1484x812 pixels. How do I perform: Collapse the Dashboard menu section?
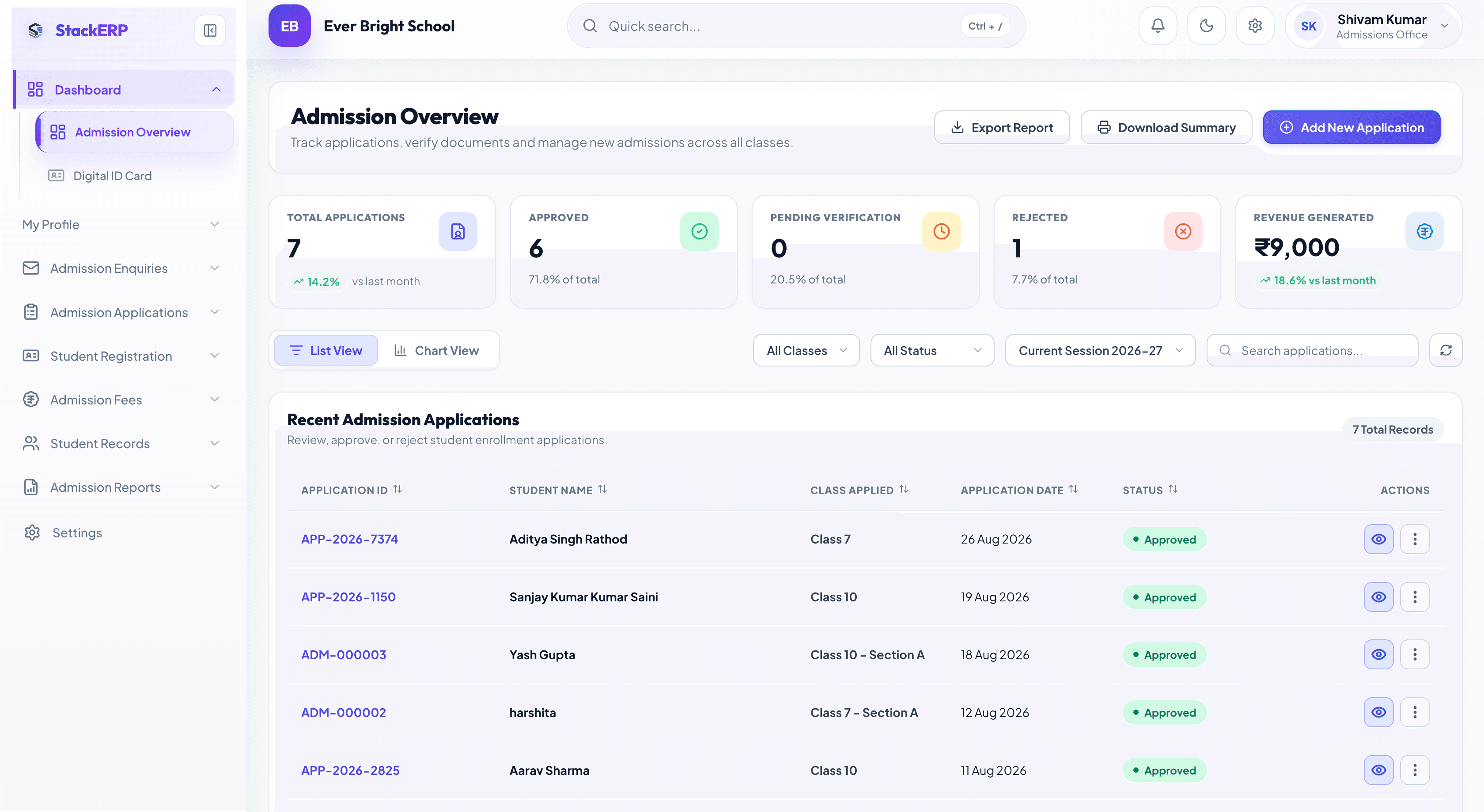click(216, 89)
